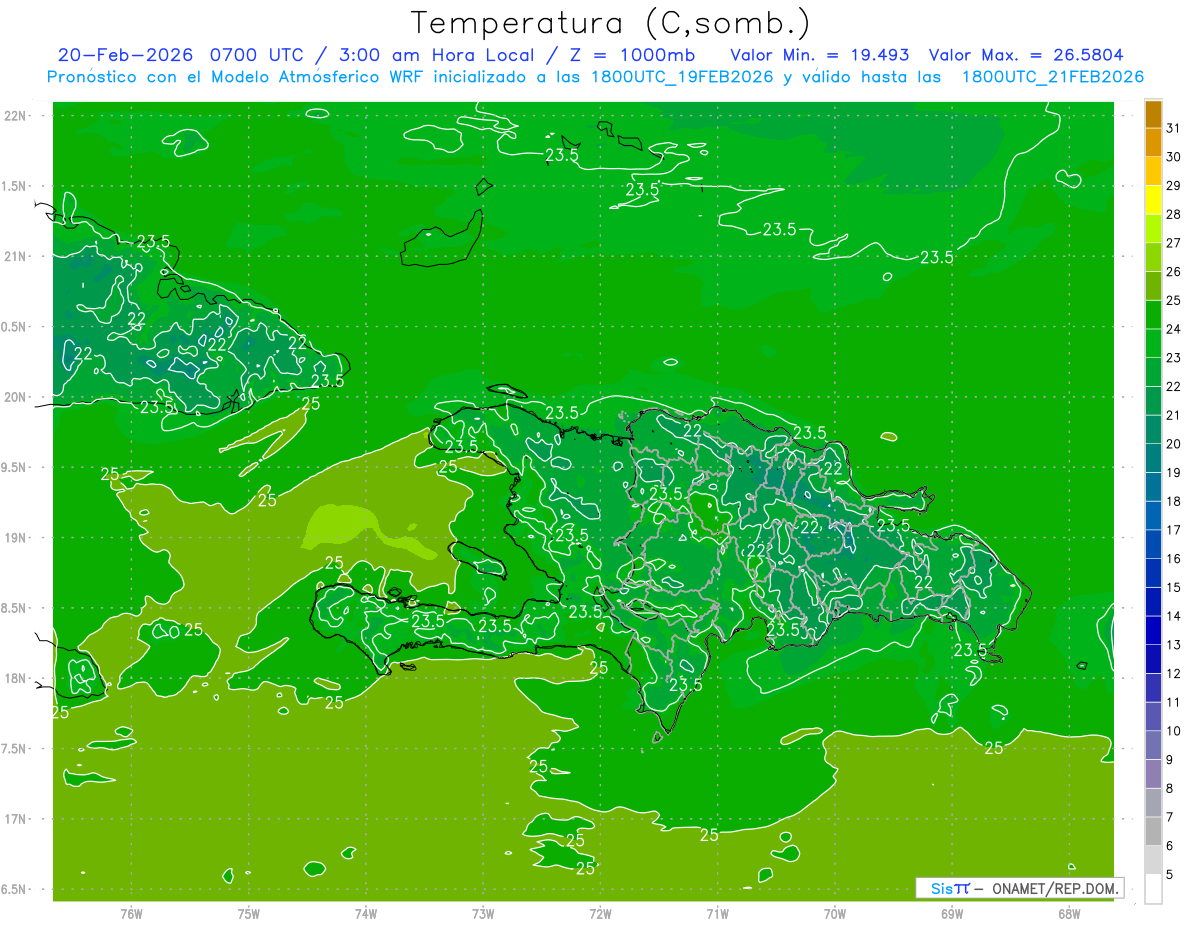Click the color bar segment between 5 and 6
This screenshot has height=927, width=1200.
1153,860
